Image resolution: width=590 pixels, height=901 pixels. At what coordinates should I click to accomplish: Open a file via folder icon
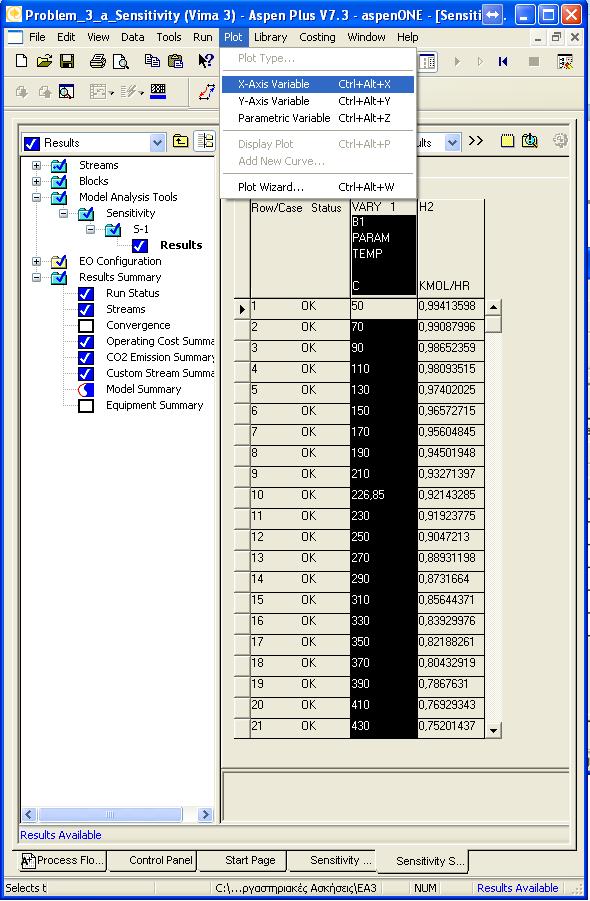44,61
